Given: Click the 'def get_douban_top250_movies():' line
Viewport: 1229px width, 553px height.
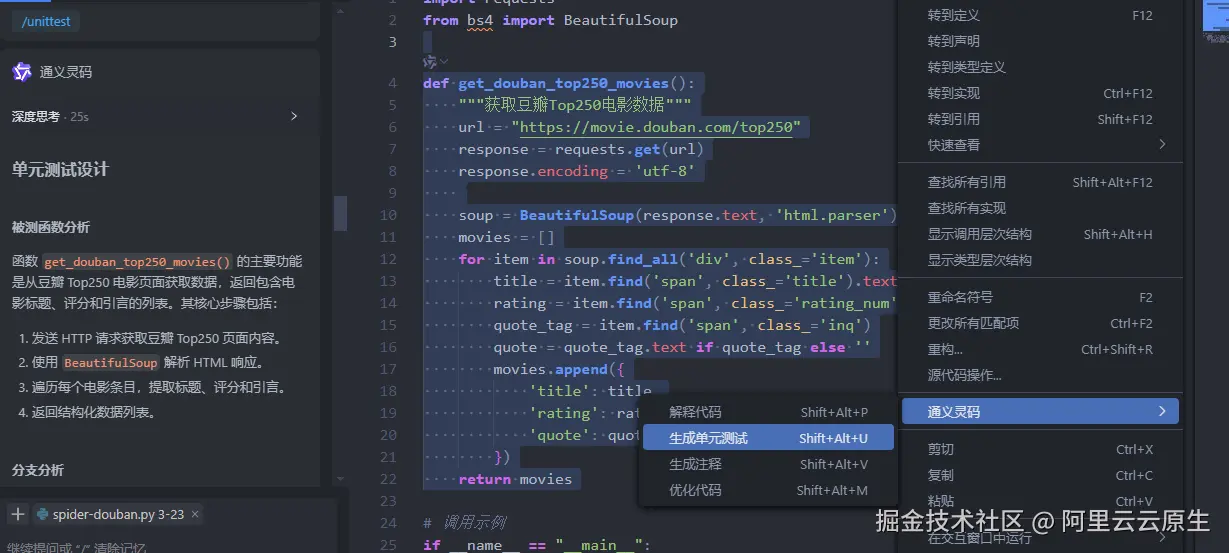Looking at the screenshot, I should click(558, 83).
